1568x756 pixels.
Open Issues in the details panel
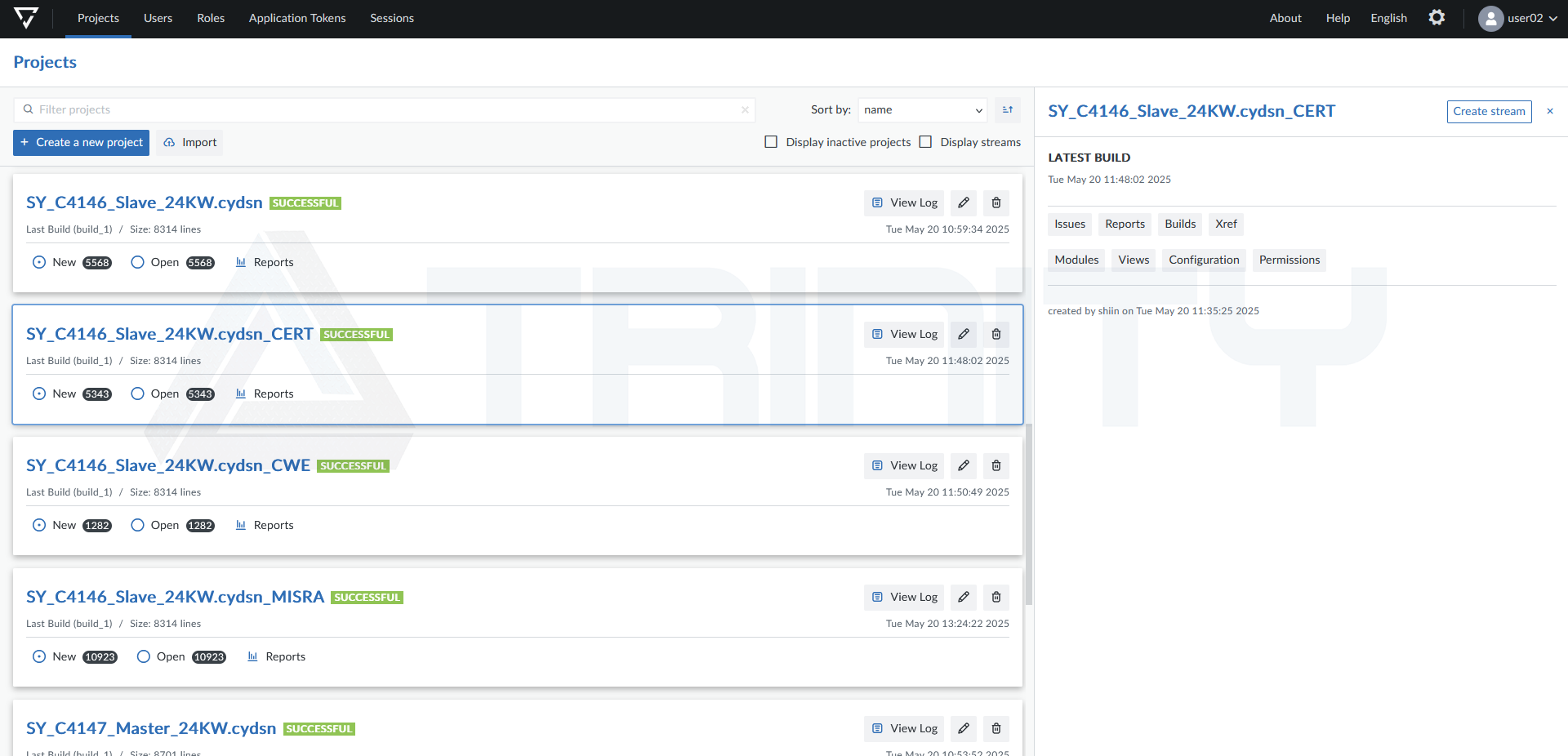[x=1070, y=224]
